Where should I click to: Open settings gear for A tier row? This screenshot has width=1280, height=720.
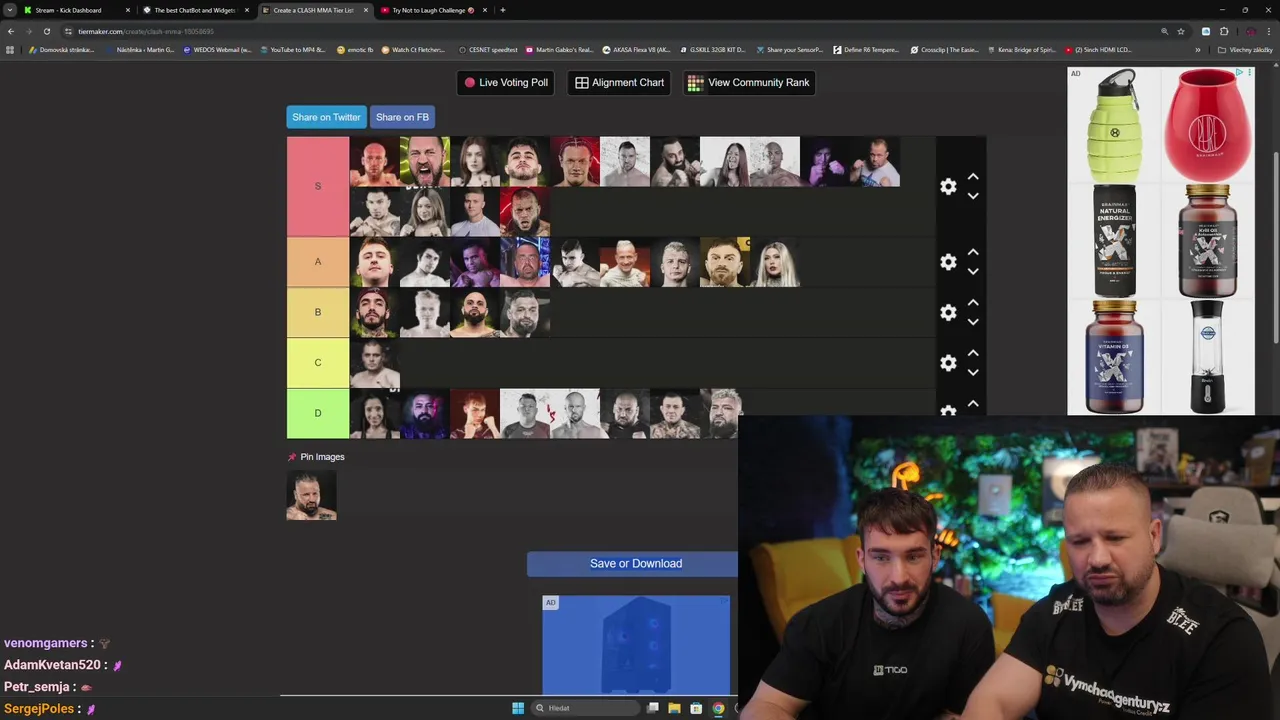point(948,262)
